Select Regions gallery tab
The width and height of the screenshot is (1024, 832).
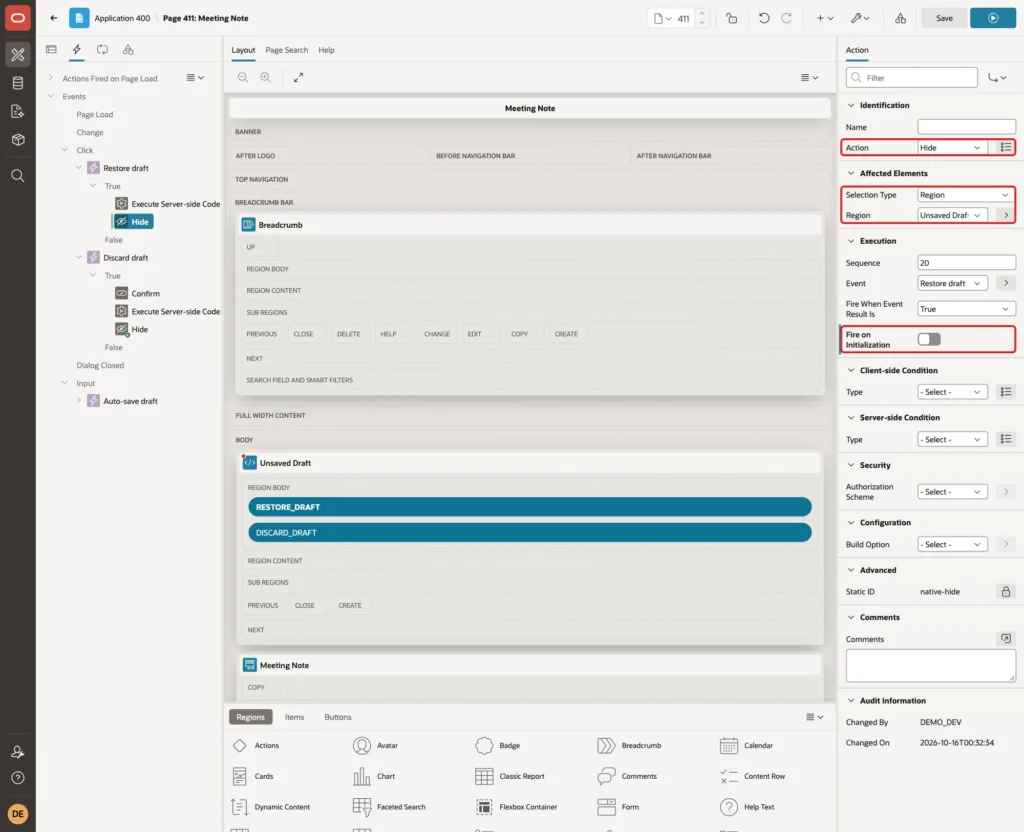250,716
